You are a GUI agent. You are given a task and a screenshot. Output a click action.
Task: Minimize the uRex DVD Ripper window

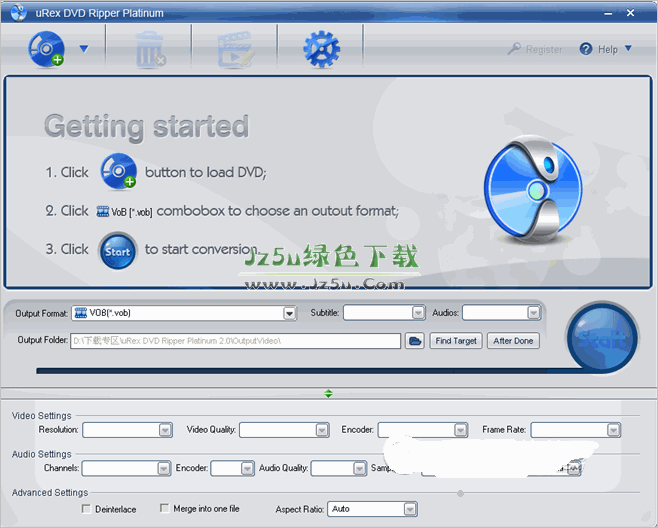[608, 13]
